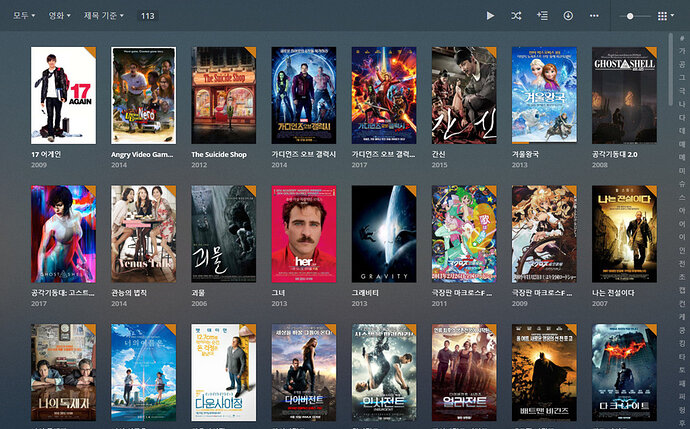
Task: Open the 다크 나이트 poster
Action: pos(624,372)
